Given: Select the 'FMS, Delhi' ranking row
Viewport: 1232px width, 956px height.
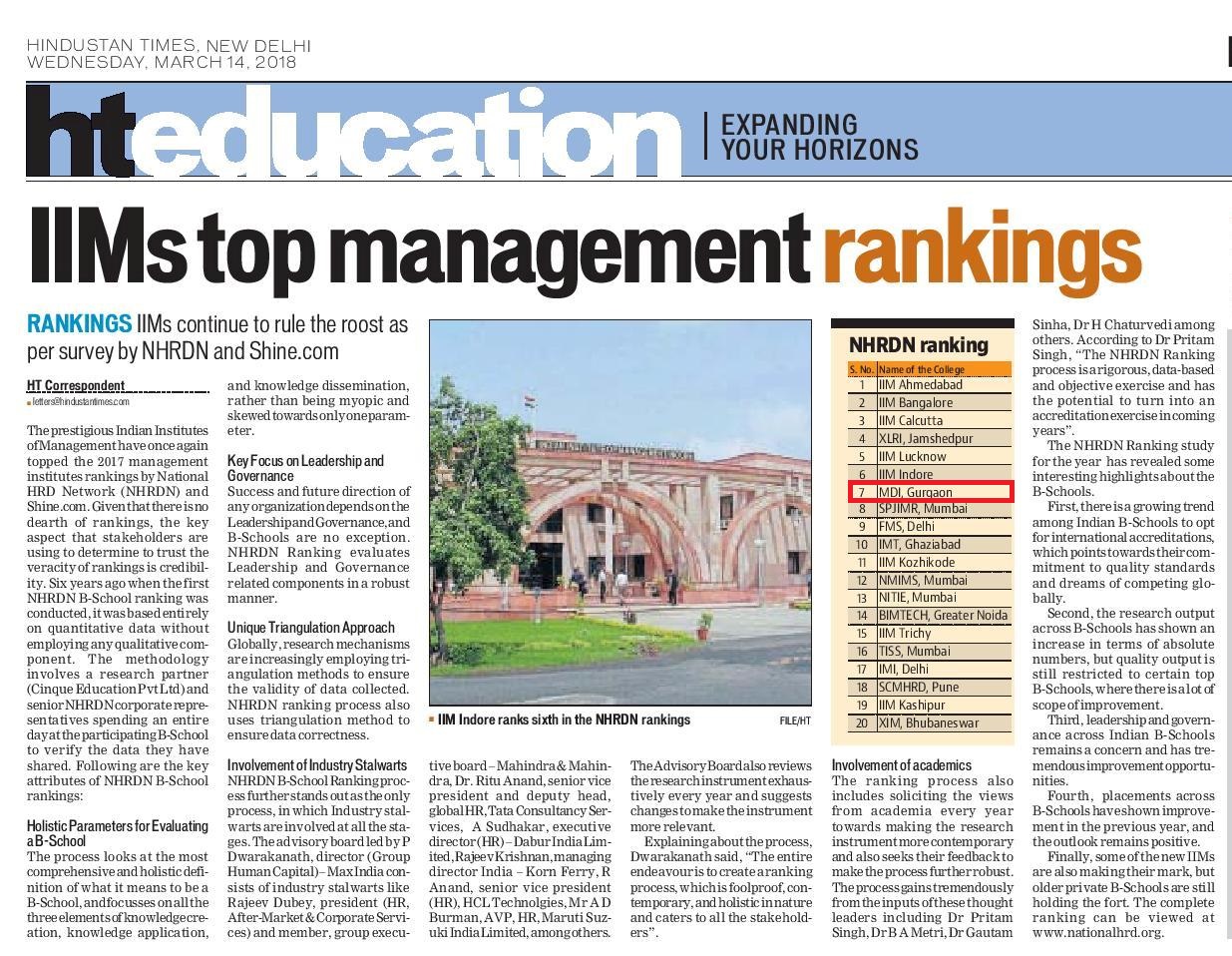Looking at the screenshot, I should [930, 526].
